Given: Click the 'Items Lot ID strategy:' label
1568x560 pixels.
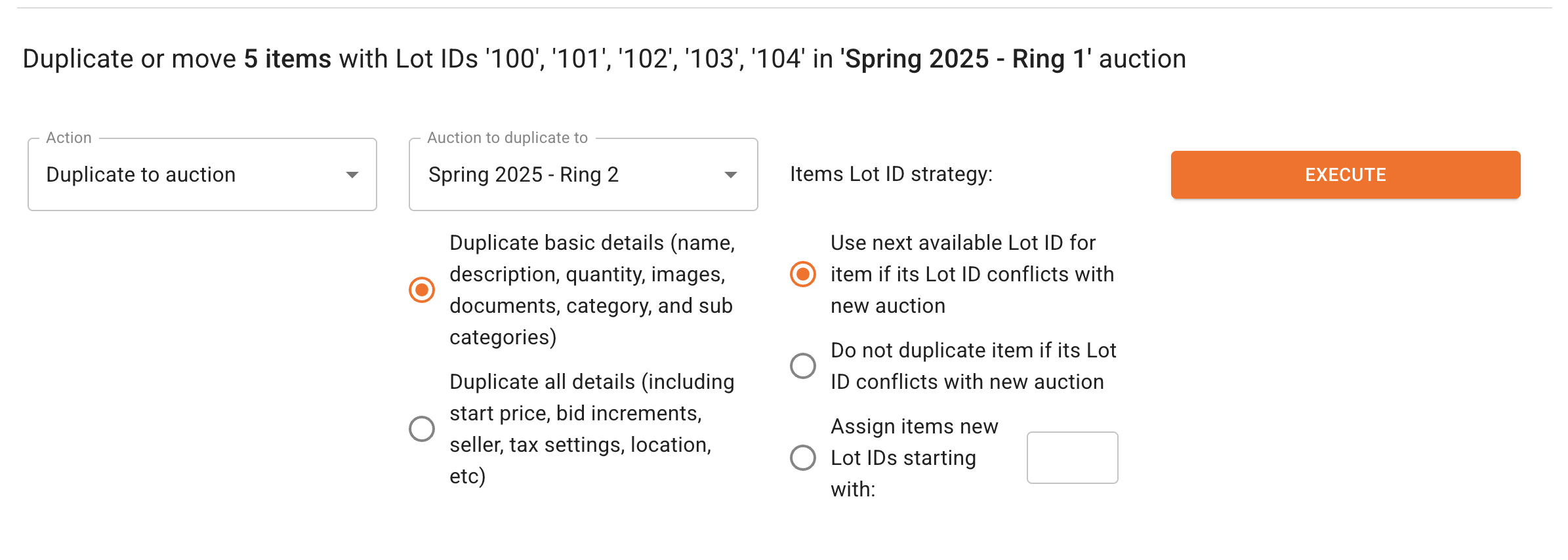Looking at the screenshot, I should pyautogui.click(x=891, y=174).
